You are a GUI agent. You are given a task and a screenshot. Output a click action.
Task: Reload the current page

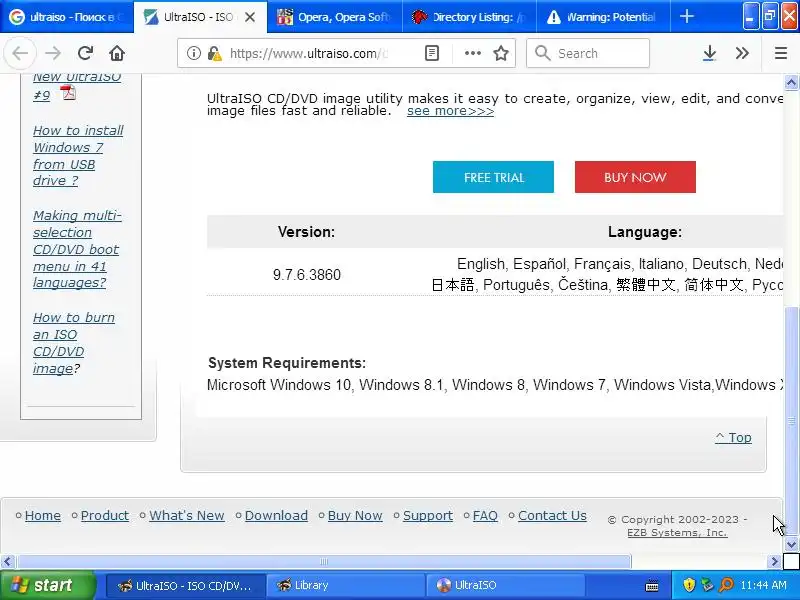(85, 53)
